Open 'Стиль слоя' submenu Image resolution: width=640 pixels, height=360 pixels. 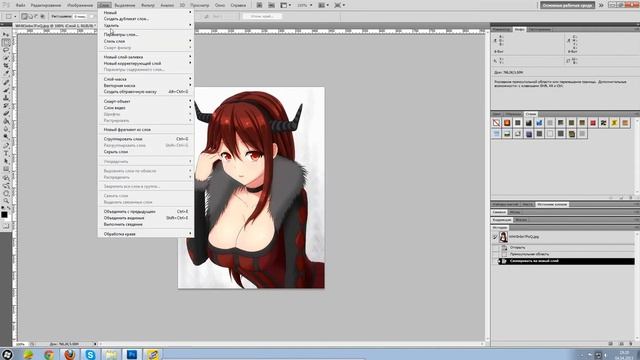pyautogui.click(x=147, y=41)
